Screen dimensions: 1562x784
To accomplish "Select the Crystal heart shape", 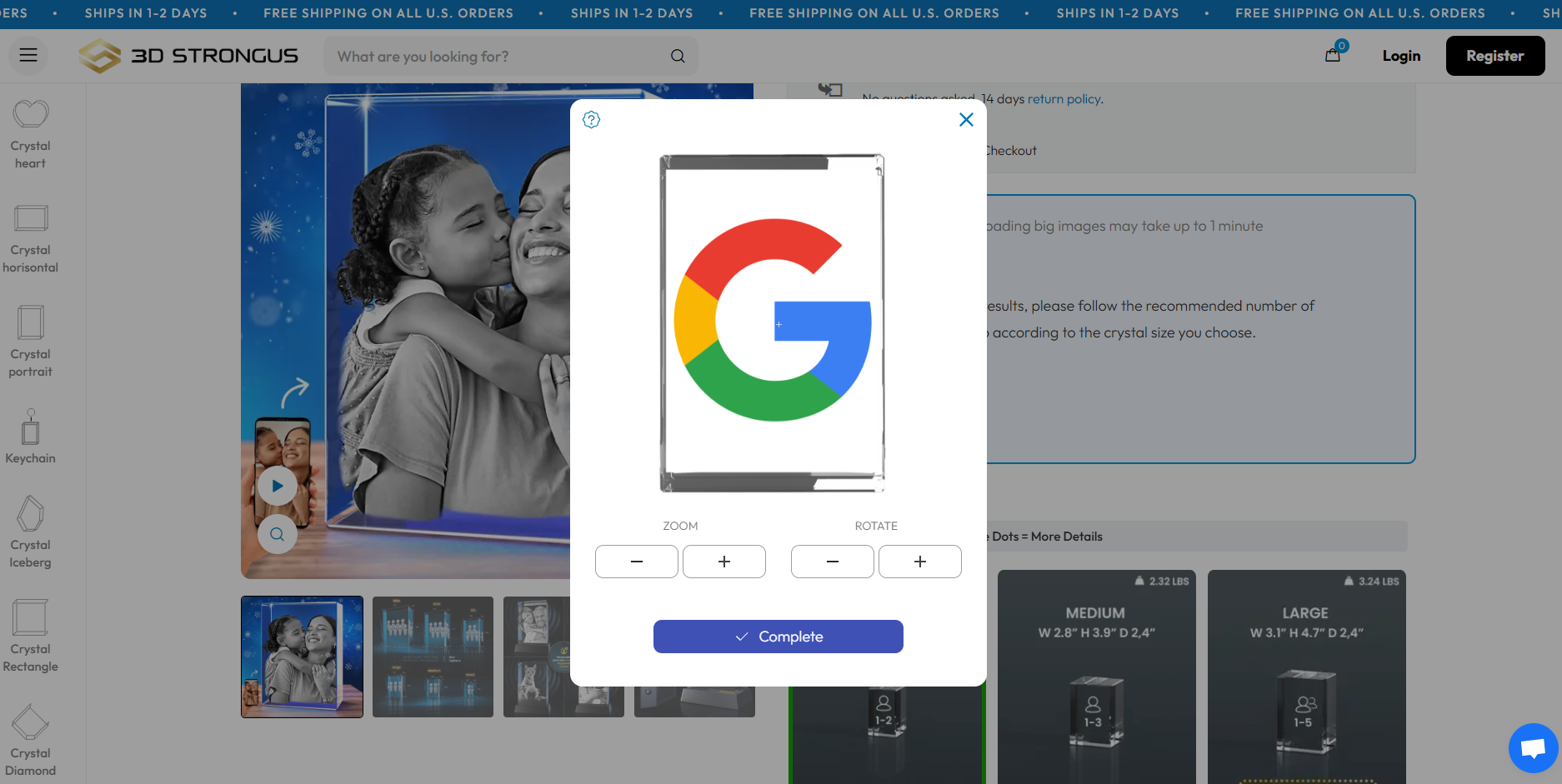I will (x=30, y=133).
